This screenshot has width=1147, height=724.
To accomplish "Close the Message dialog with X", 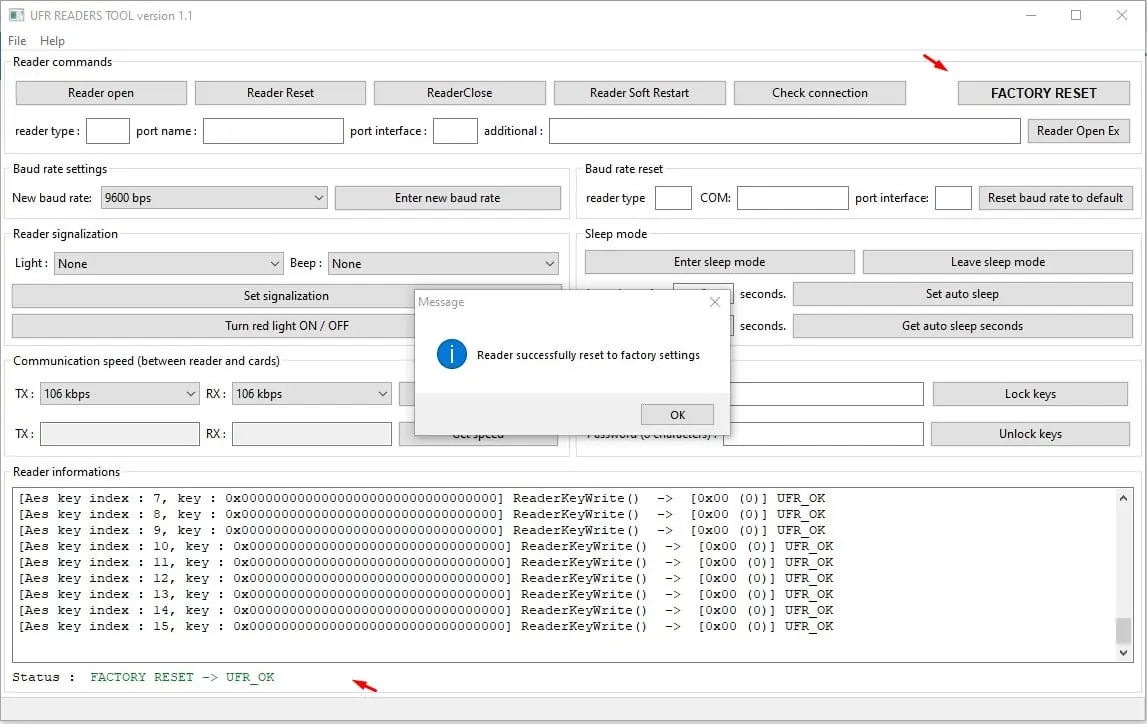I will [715, 302].
